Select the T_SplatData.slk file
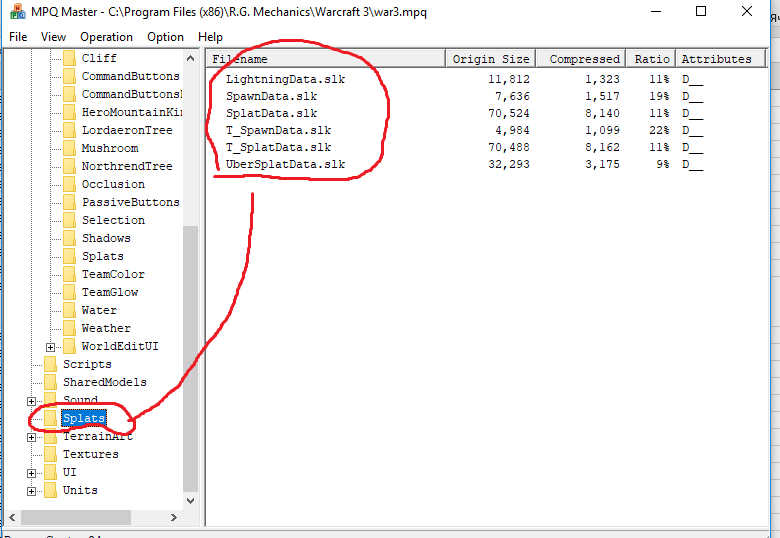The width and height of the screenshot is (780, 538). click(x=279, y=147)
